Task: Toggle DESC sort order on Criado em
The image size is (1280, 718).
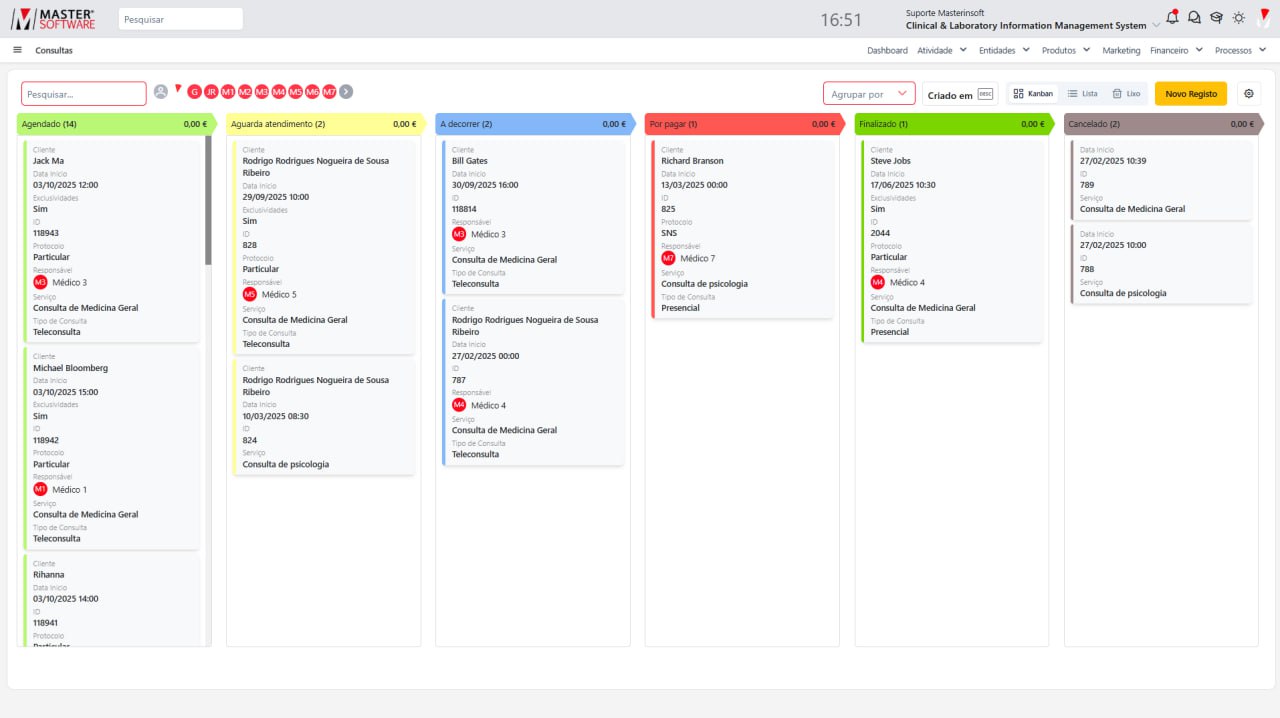Action: tap(985, 94)
